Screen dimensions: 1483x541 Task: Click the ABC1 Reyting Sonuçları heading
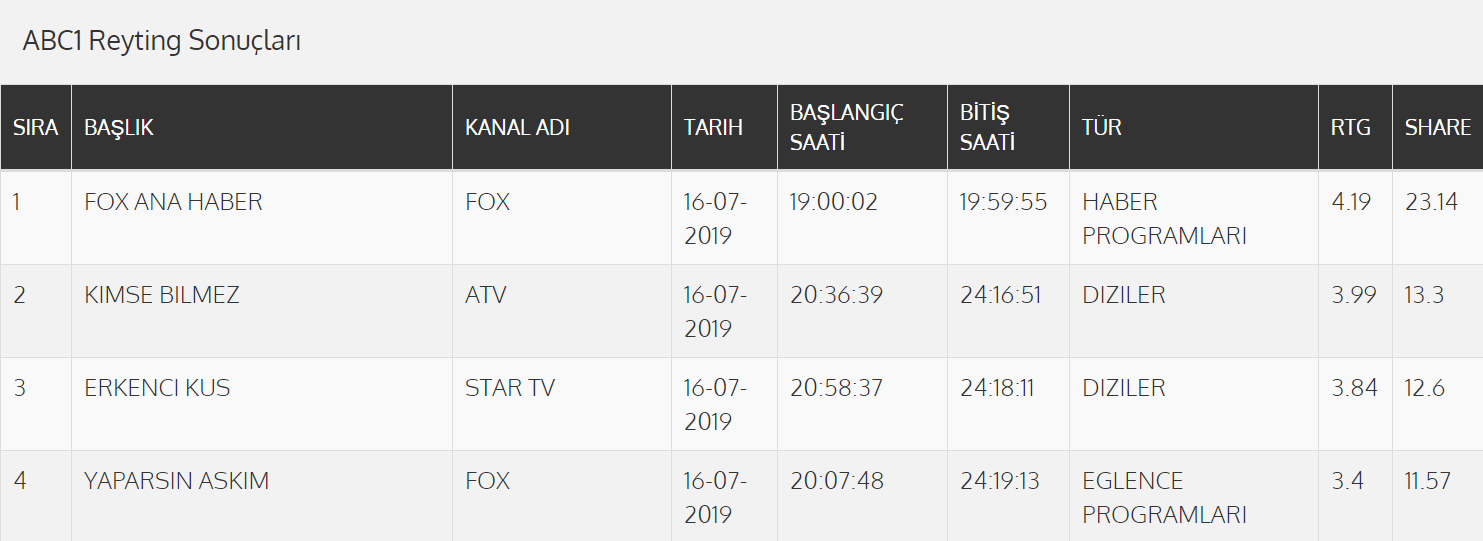(162, 41)
